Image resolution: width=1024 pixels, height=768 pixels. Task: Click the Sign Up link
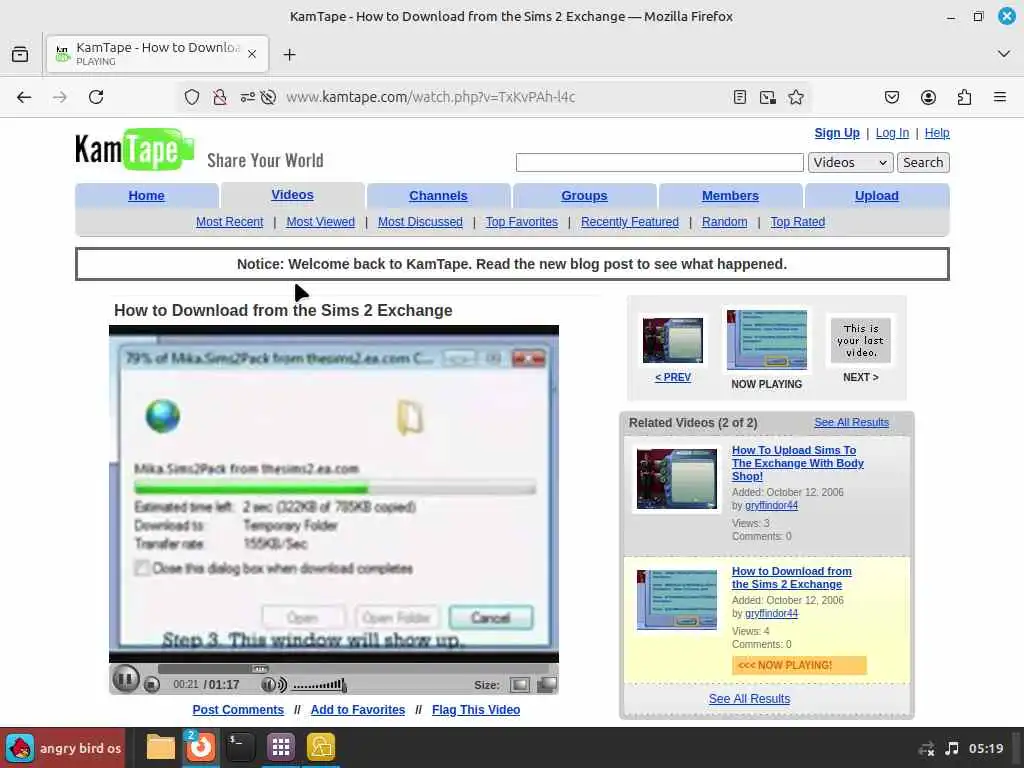[x=837, y=133]
